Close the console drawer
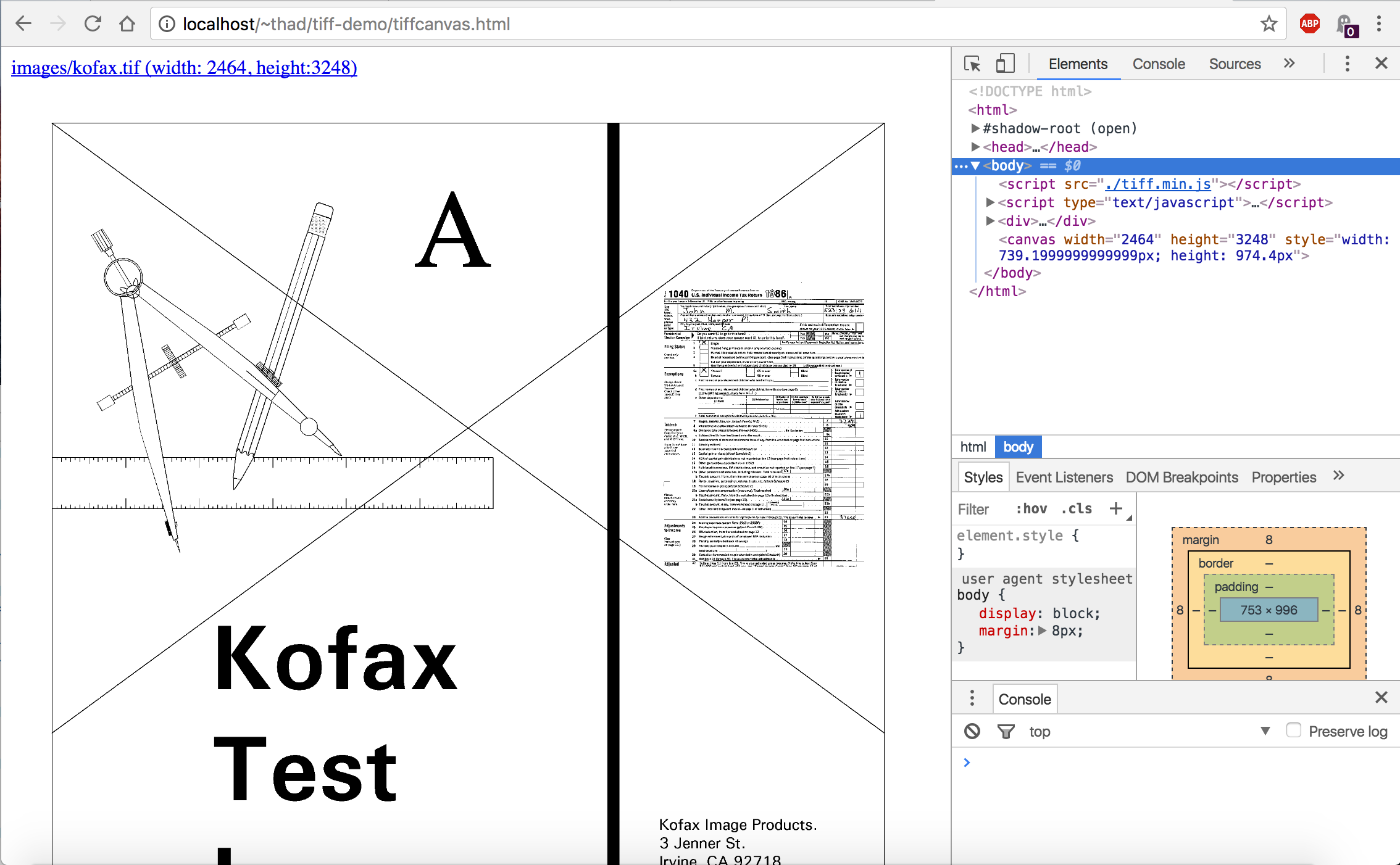 pyautogui.click(x=1381, y=697)
